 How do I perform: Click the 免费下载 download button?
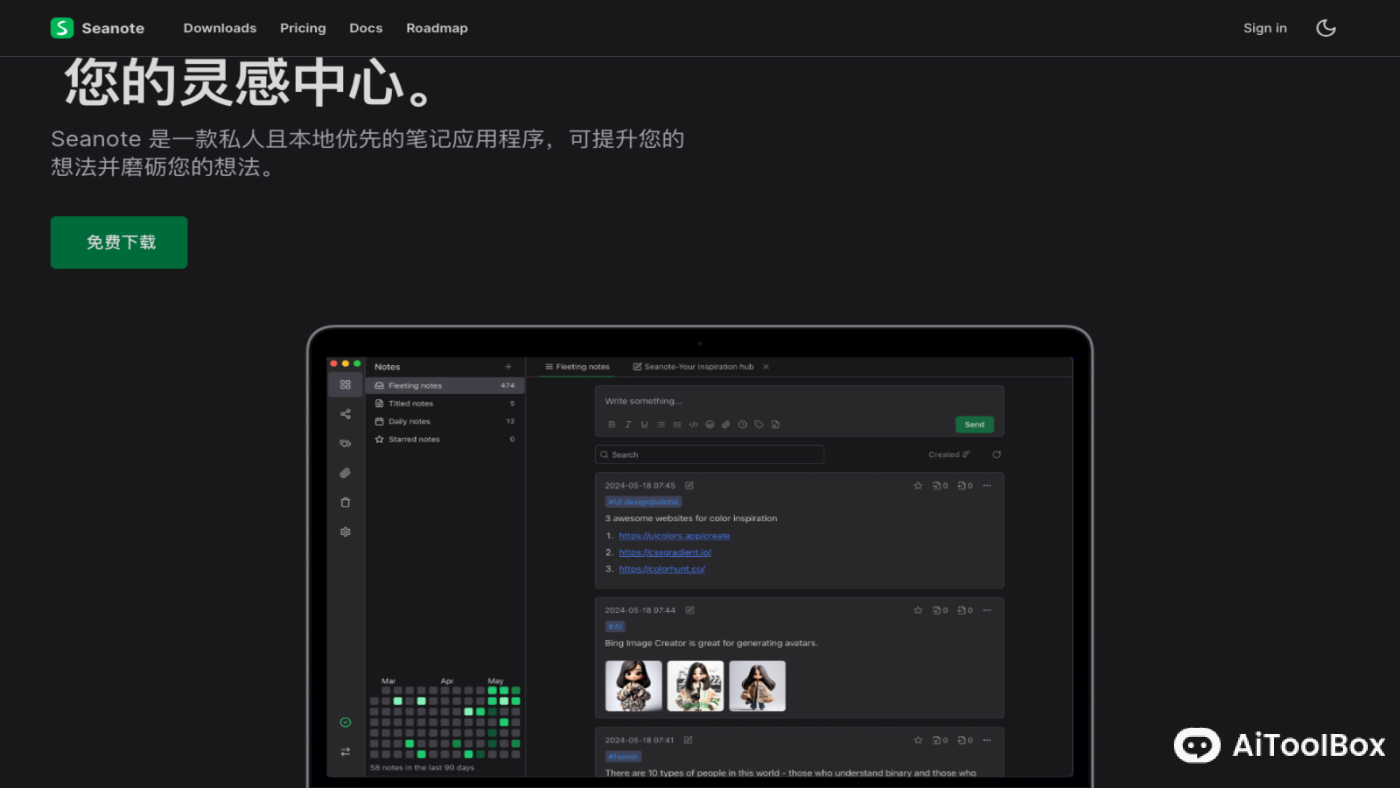click(118, 242)
